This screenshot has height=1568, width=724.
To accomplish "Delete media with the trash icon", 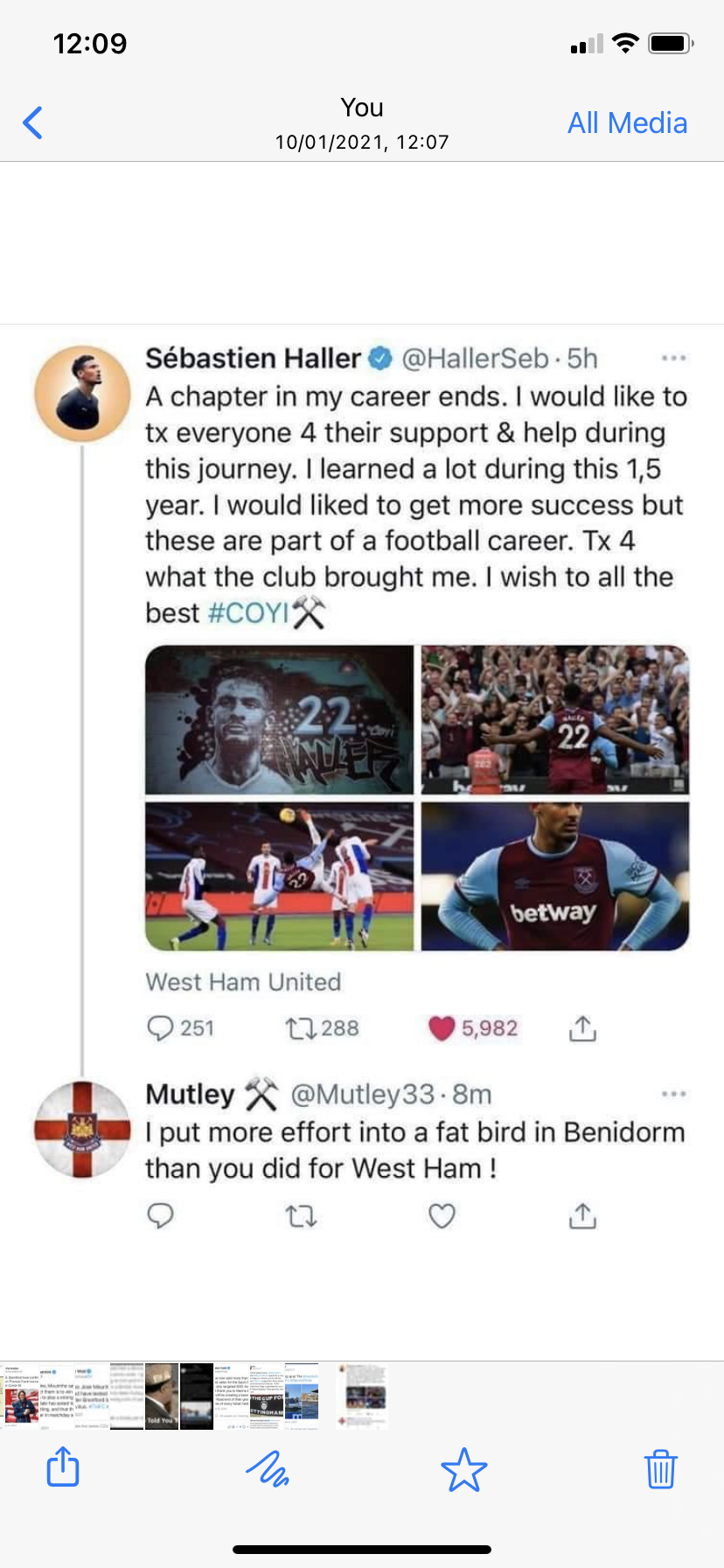I will coord(660,1468).
